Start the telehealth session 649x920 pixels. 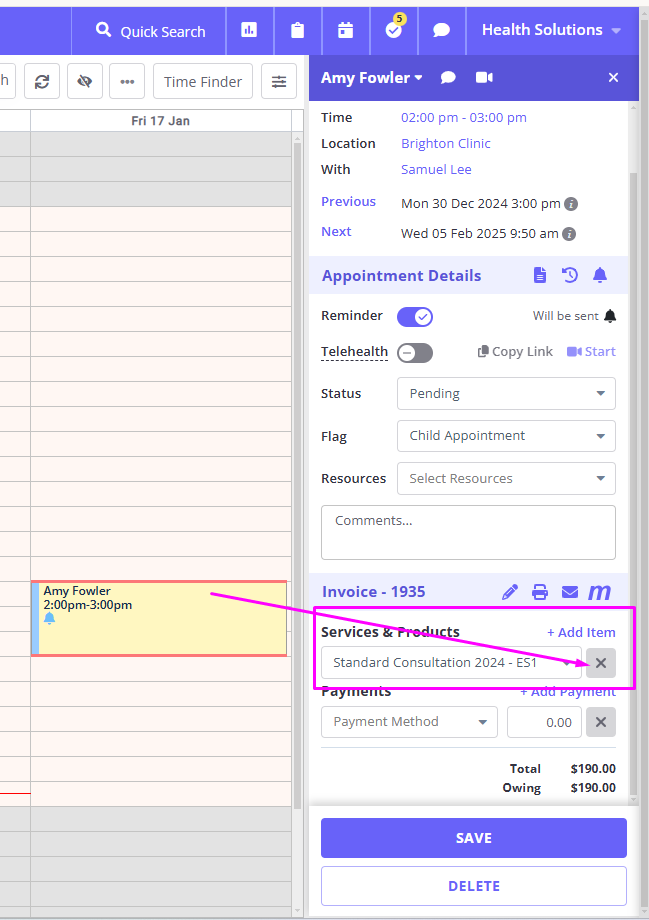[591, 351]
